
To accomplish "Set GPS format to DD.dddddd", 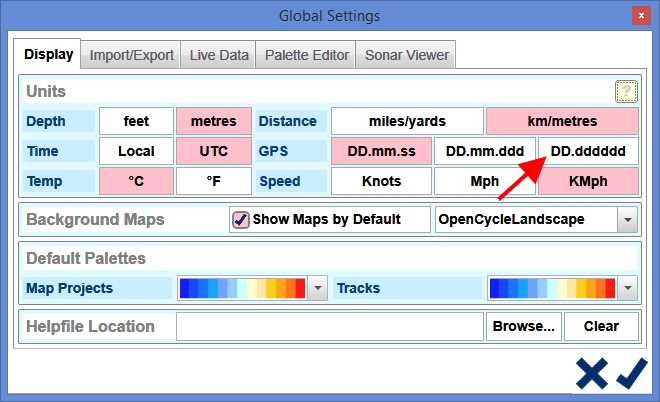I will [x=588, y=151].
